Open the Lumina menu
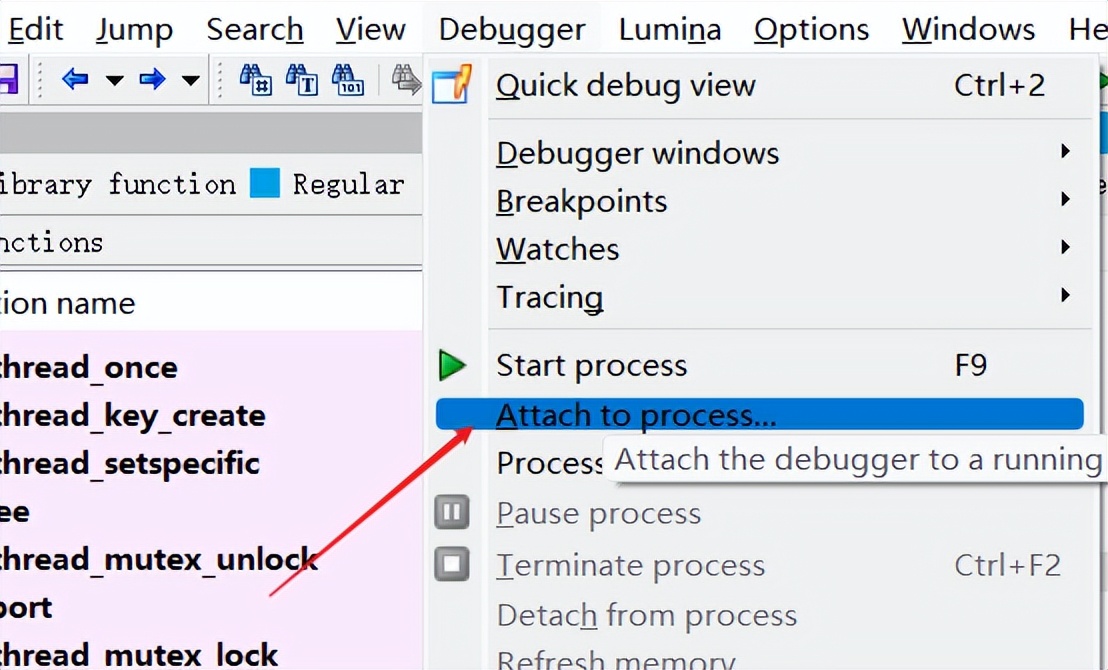 coord(669,30)
